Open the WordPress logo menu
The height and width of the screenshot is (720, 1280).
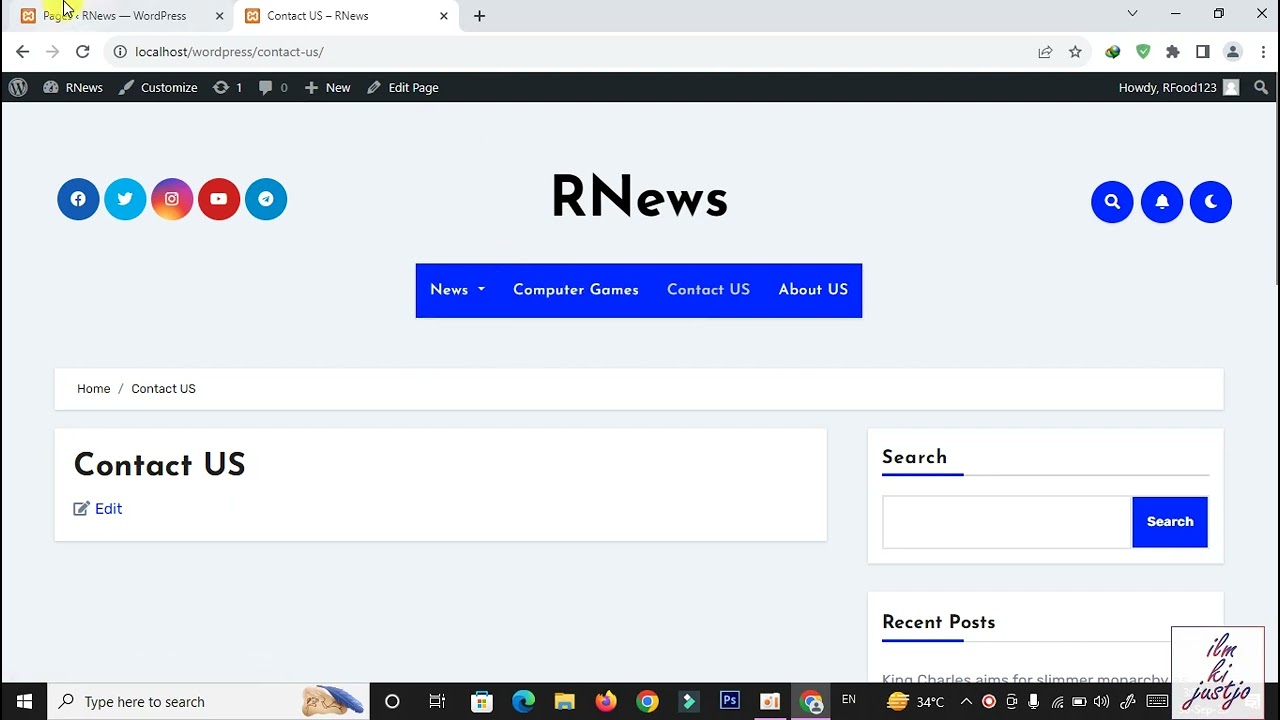click(18, 87)
